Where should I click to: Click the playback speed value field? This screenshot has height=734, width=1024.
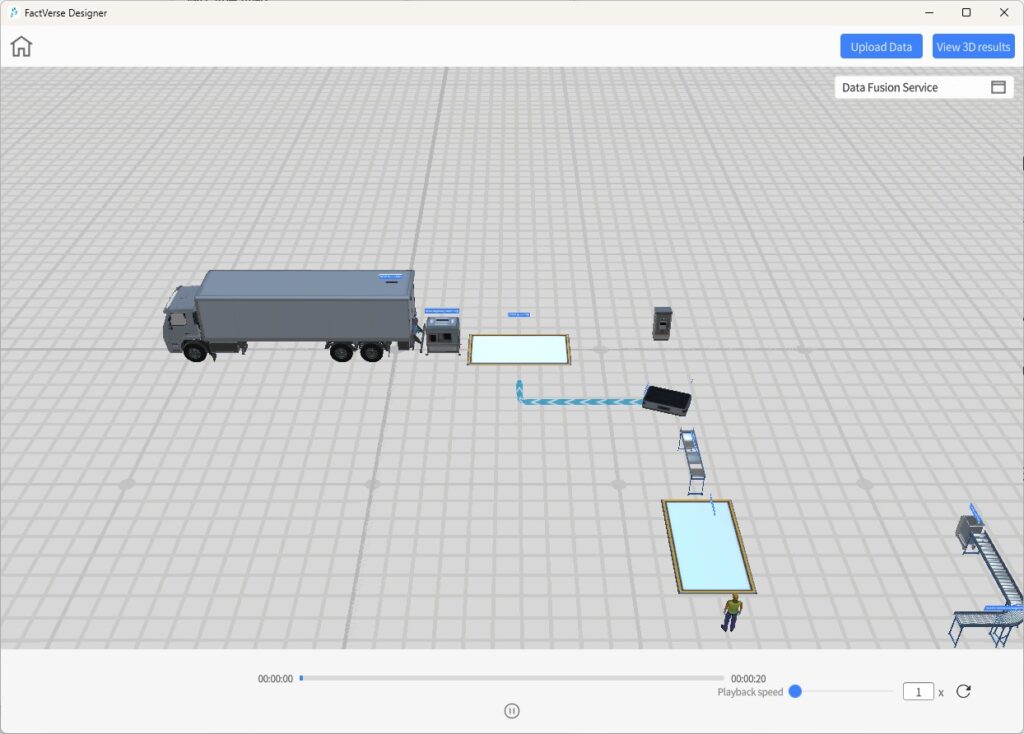918,692
